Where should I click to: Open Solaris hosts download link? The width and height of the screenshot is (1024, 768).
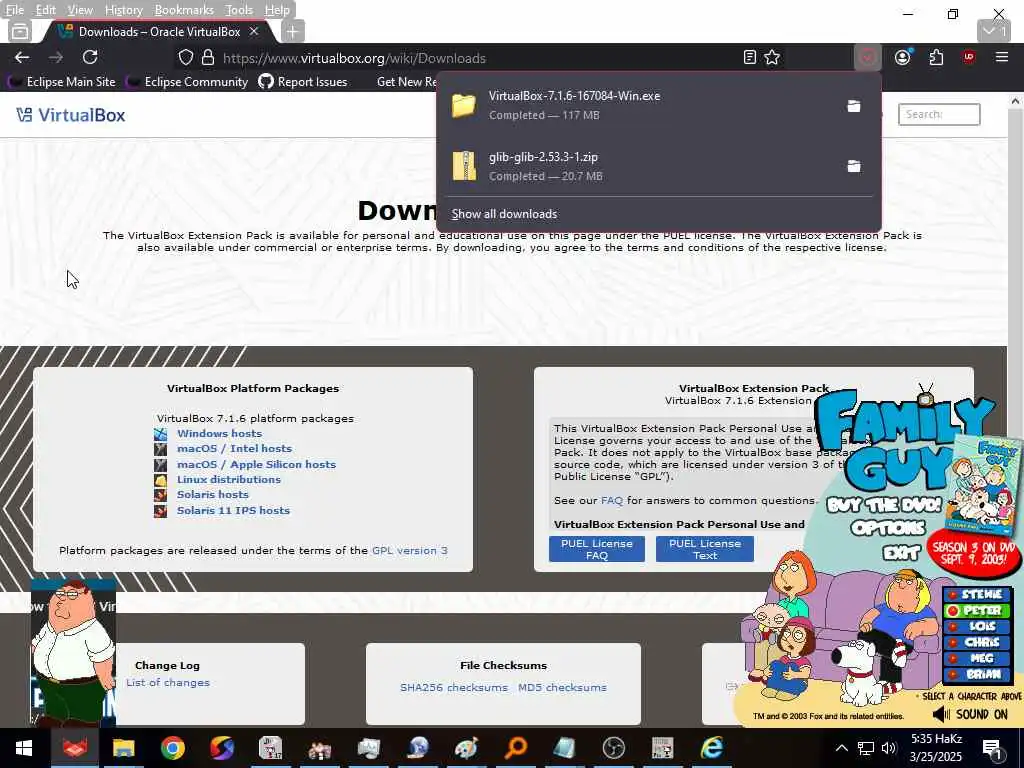[212, 494]
